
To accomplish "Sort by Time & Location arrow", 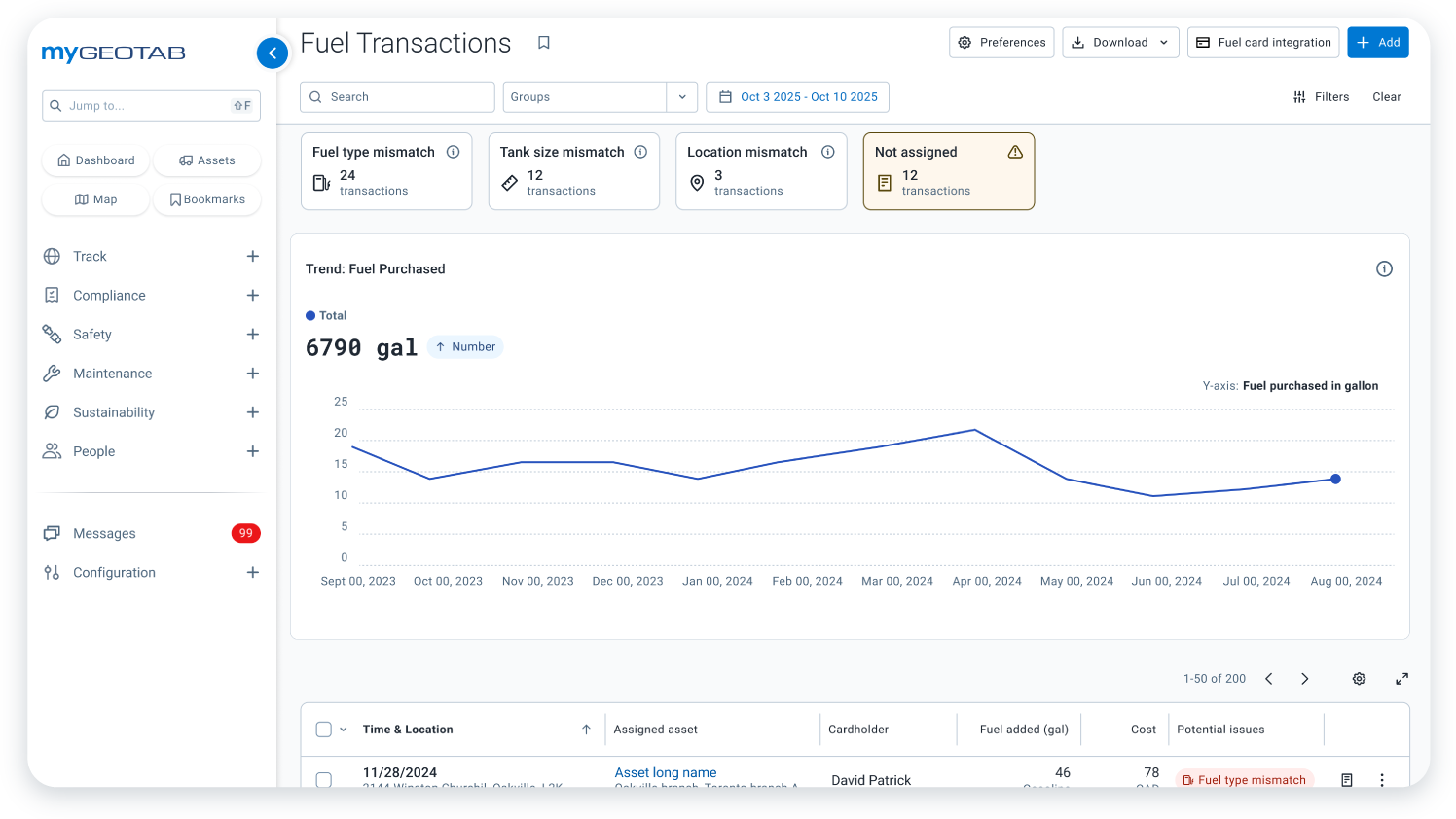I will (x=586, y=730).
